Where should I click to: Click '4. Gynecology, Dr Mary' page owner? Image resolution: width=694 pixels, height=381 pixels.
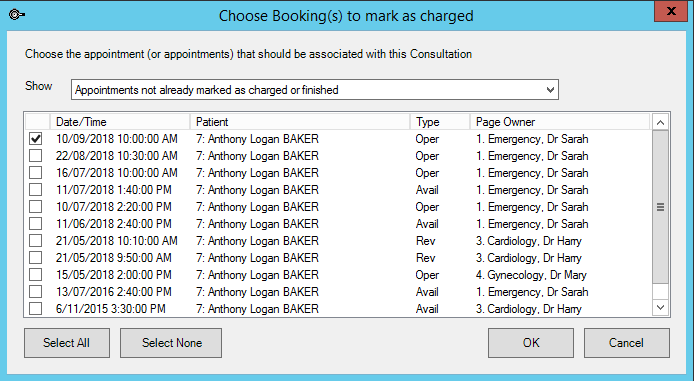531,275
